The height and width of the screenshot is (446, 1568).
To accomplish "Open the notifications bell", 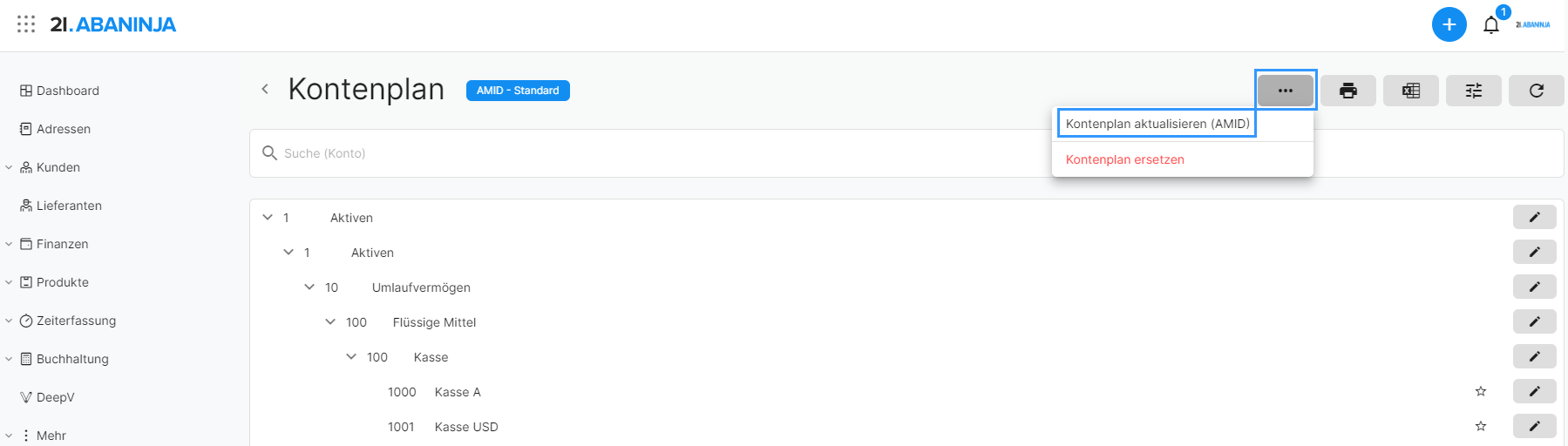I will (x=1491, y=25).
